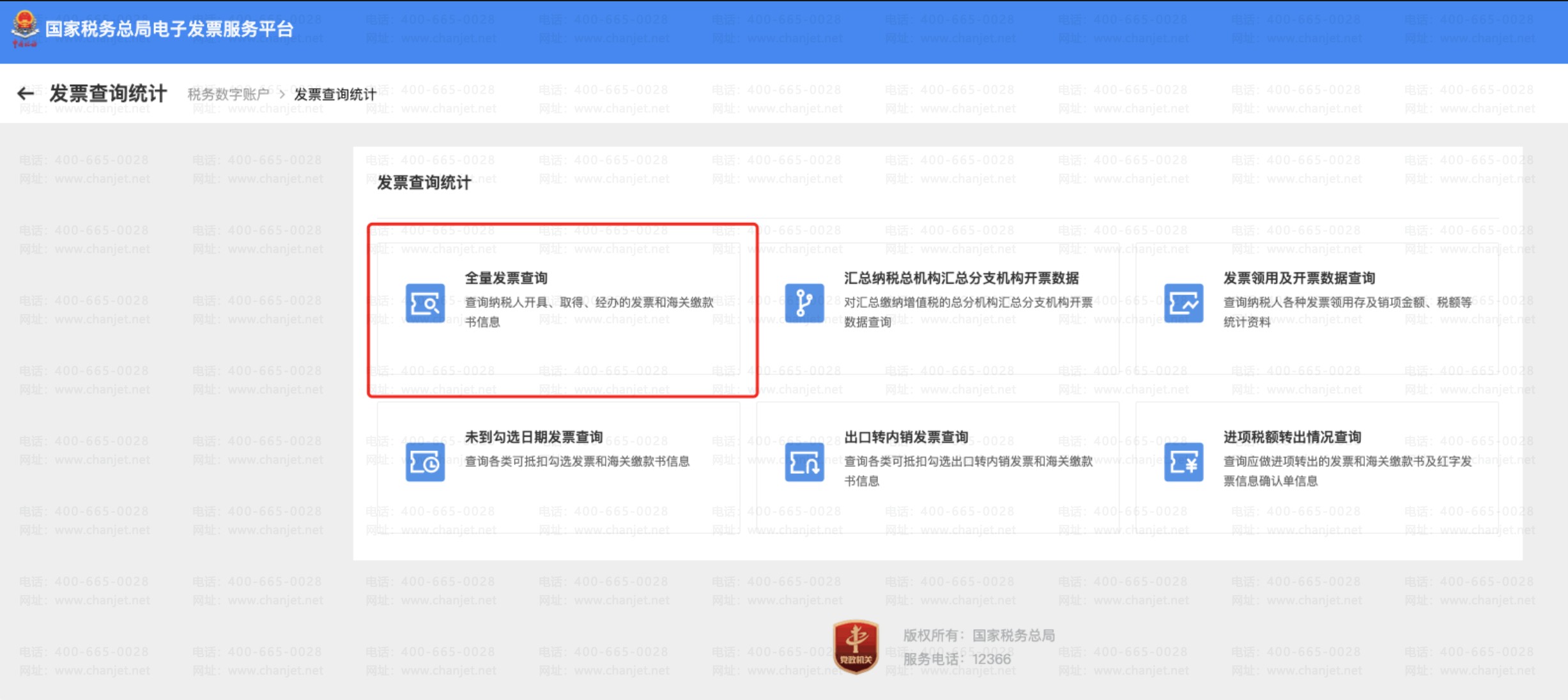
Task: Select the 出口转内销发票查询 title
Action: 906,437
